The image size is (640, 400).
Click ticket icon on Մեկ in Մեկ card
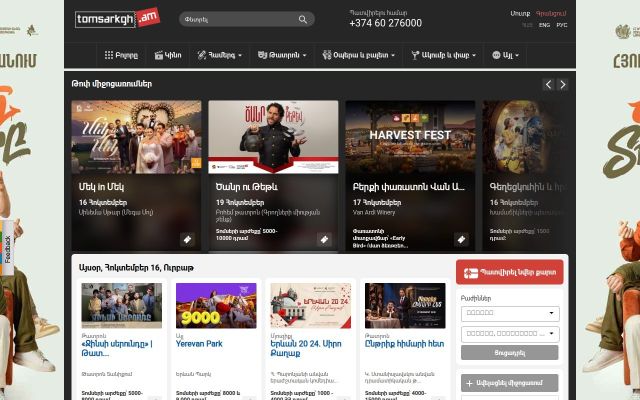[187, 240]
